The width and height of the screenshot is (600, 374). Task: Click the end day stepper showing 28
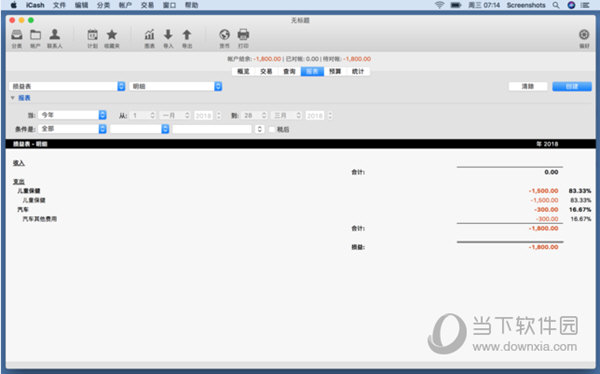(x=264, y=115)
